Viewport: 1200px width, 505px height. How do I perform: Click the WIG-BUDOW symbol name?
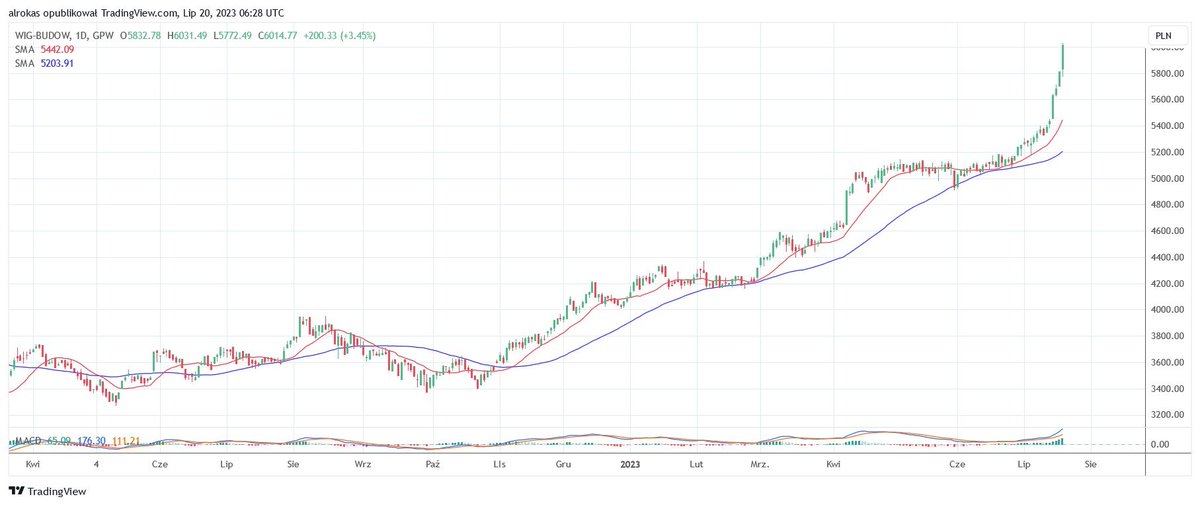point(44,36)
